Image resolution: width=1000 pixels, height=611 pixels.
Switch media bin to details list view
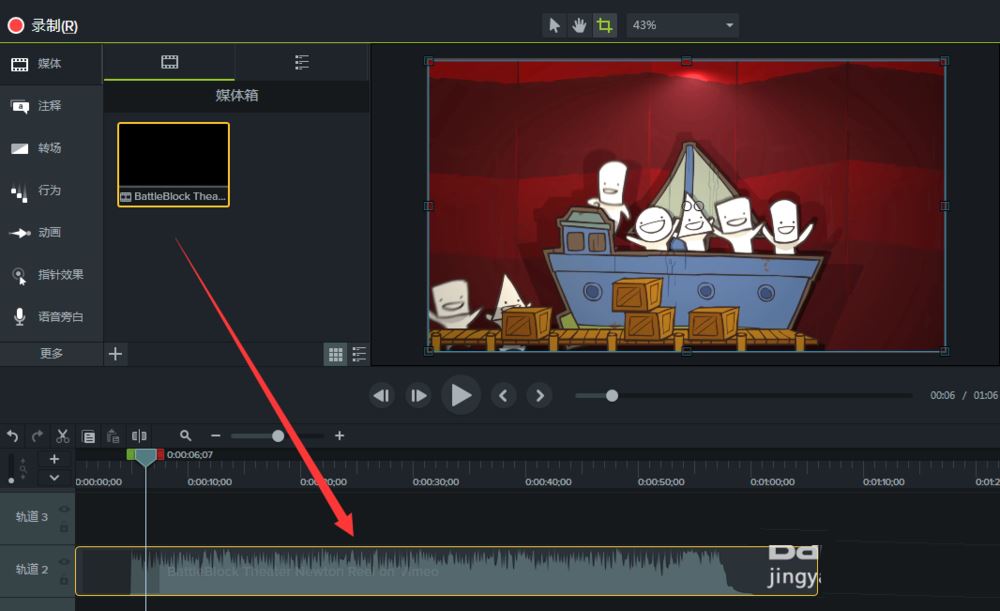[x=359, y=354]
